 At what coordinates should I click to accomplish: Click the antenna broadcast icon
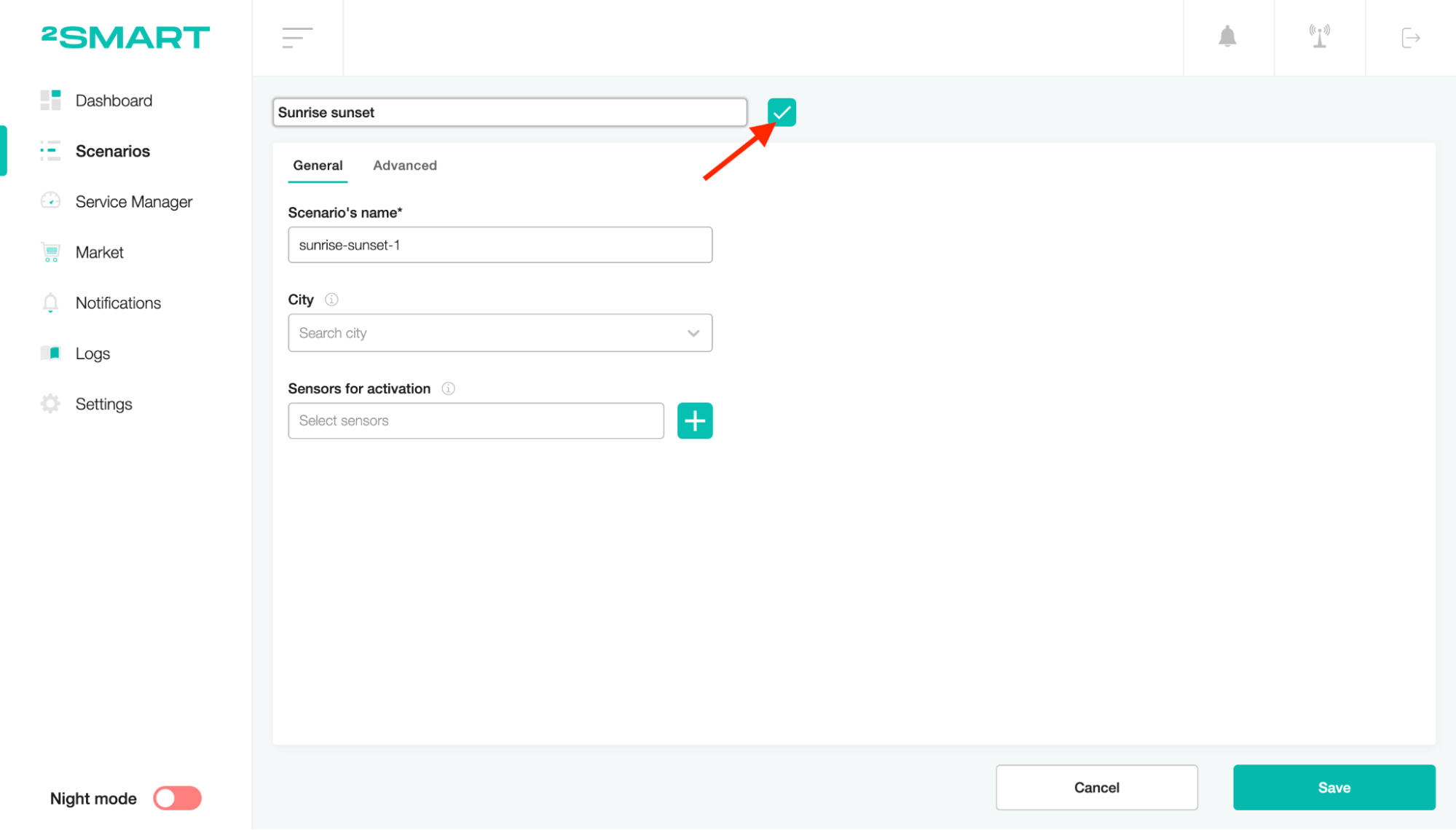pos(1319,36)
